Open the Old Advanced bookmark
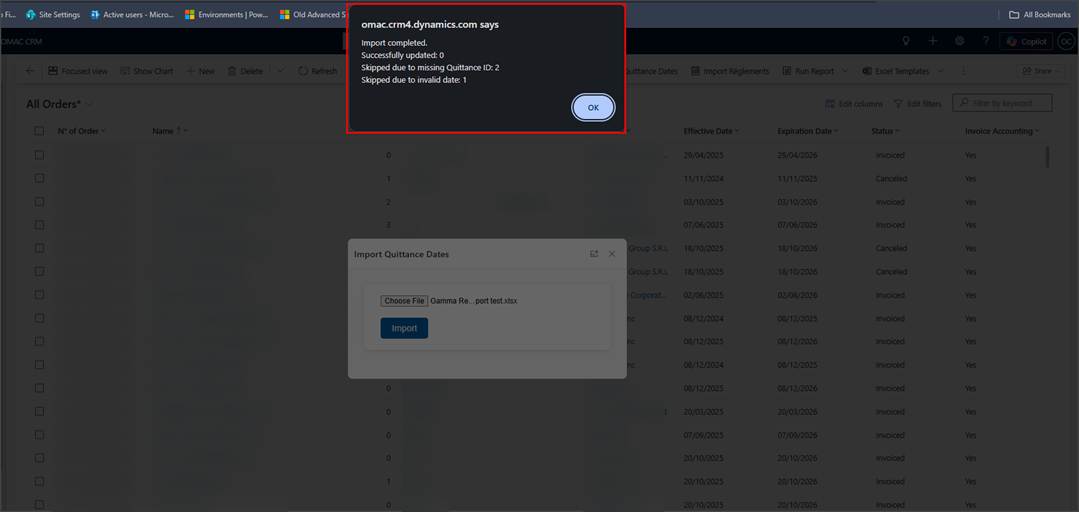The image size is (1079, 512). [x=312, y=14]
